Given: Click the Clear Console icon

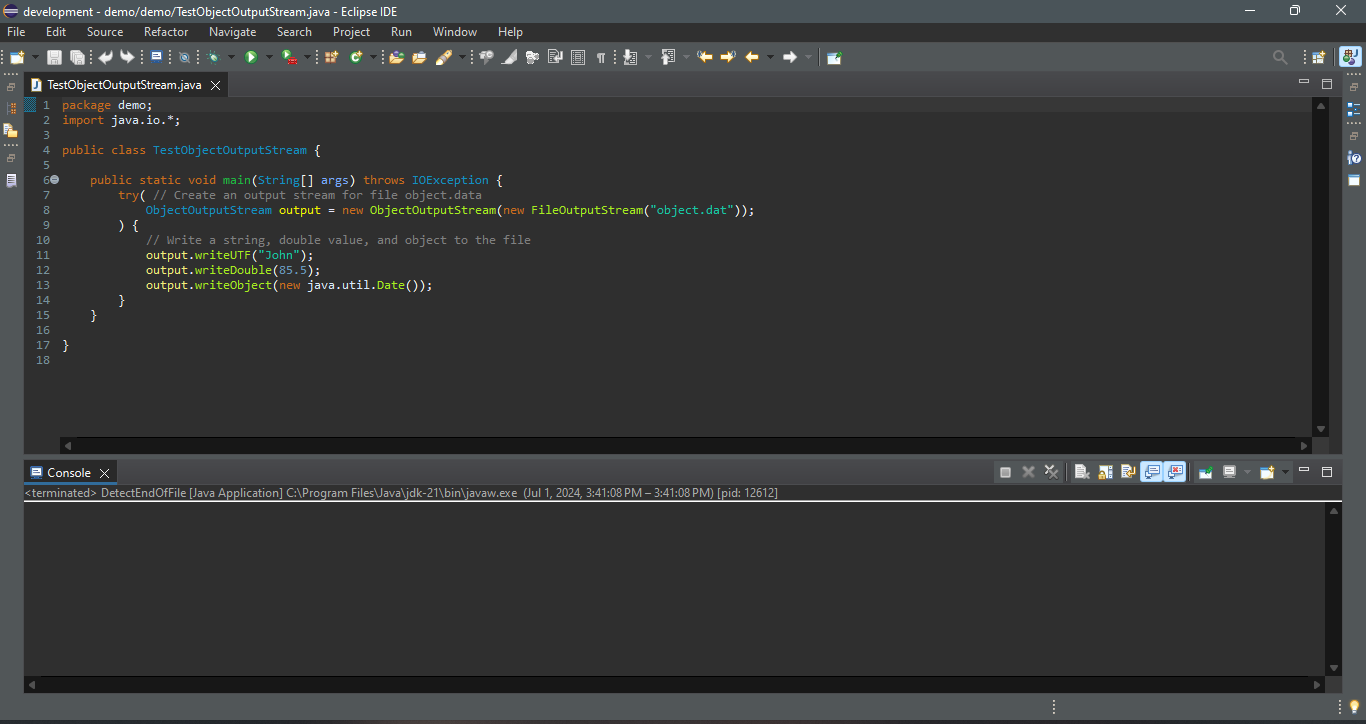Looking at the screenshot, I should [1081, 472].
